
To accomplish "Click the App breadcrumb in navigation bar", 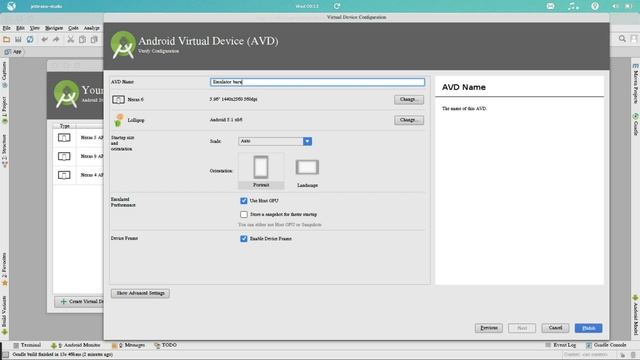I will click(x=13, y=52).
